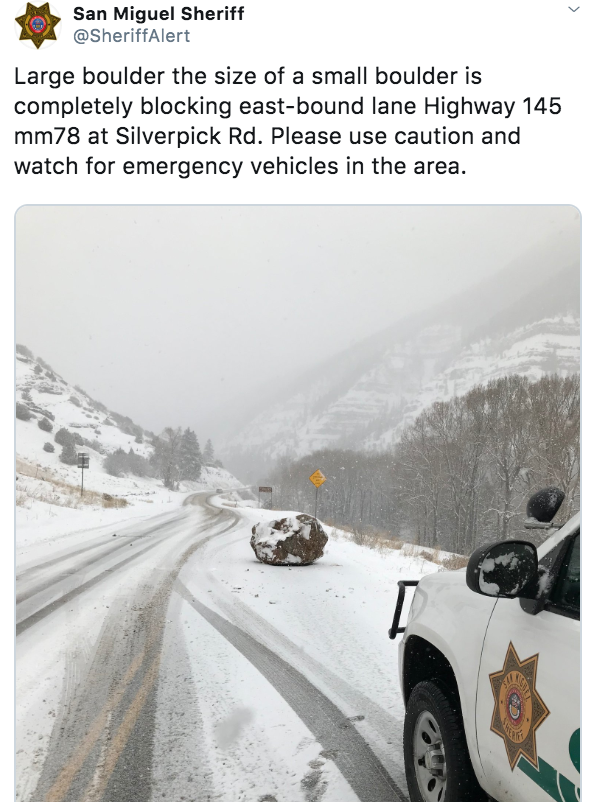Select the 'Silverpick Rd.' text in tweet

click(x=189, y=136)
